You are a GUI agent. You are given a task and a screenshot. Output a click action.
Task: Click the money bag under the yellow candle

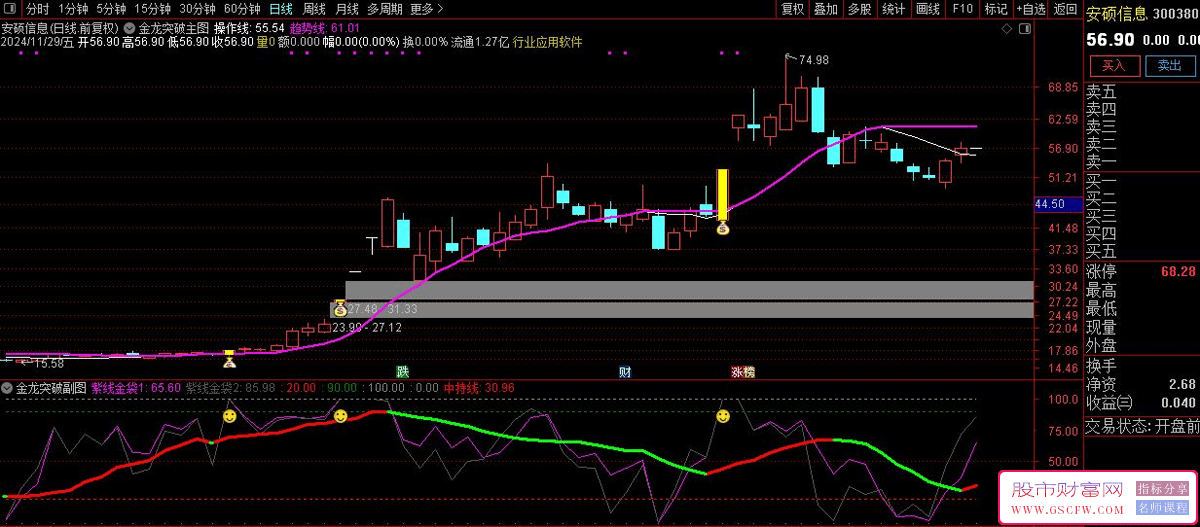[x=723, y=228]
